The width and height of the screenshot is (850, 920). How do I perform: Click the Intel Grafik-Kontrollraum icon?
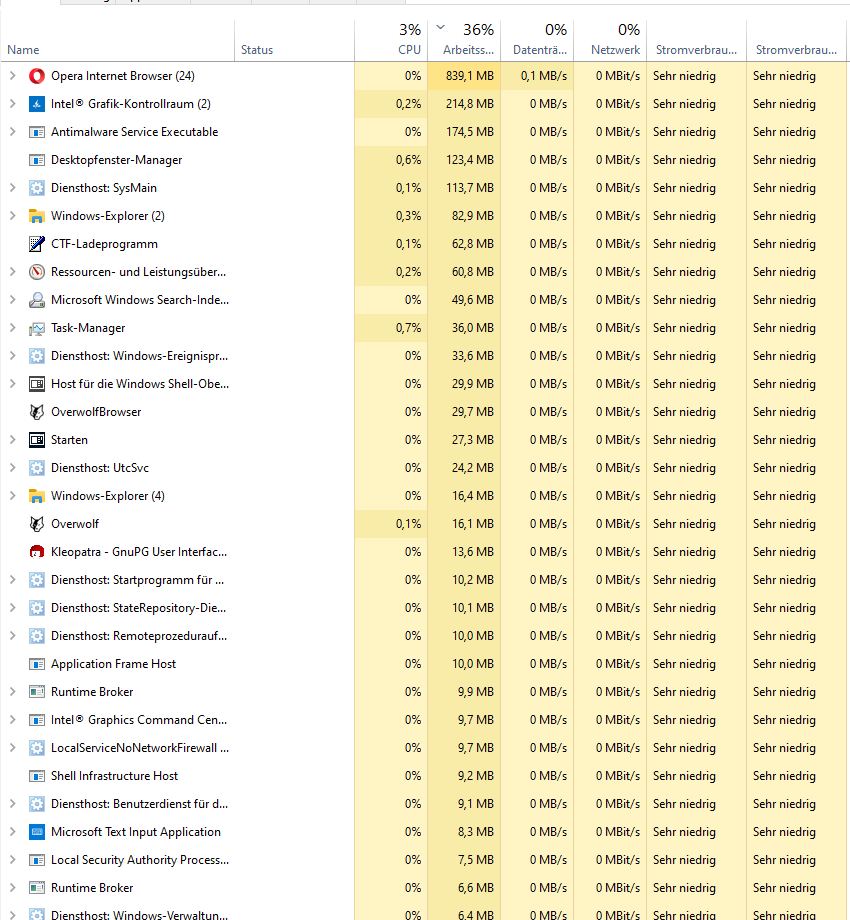tap(37, 104)
